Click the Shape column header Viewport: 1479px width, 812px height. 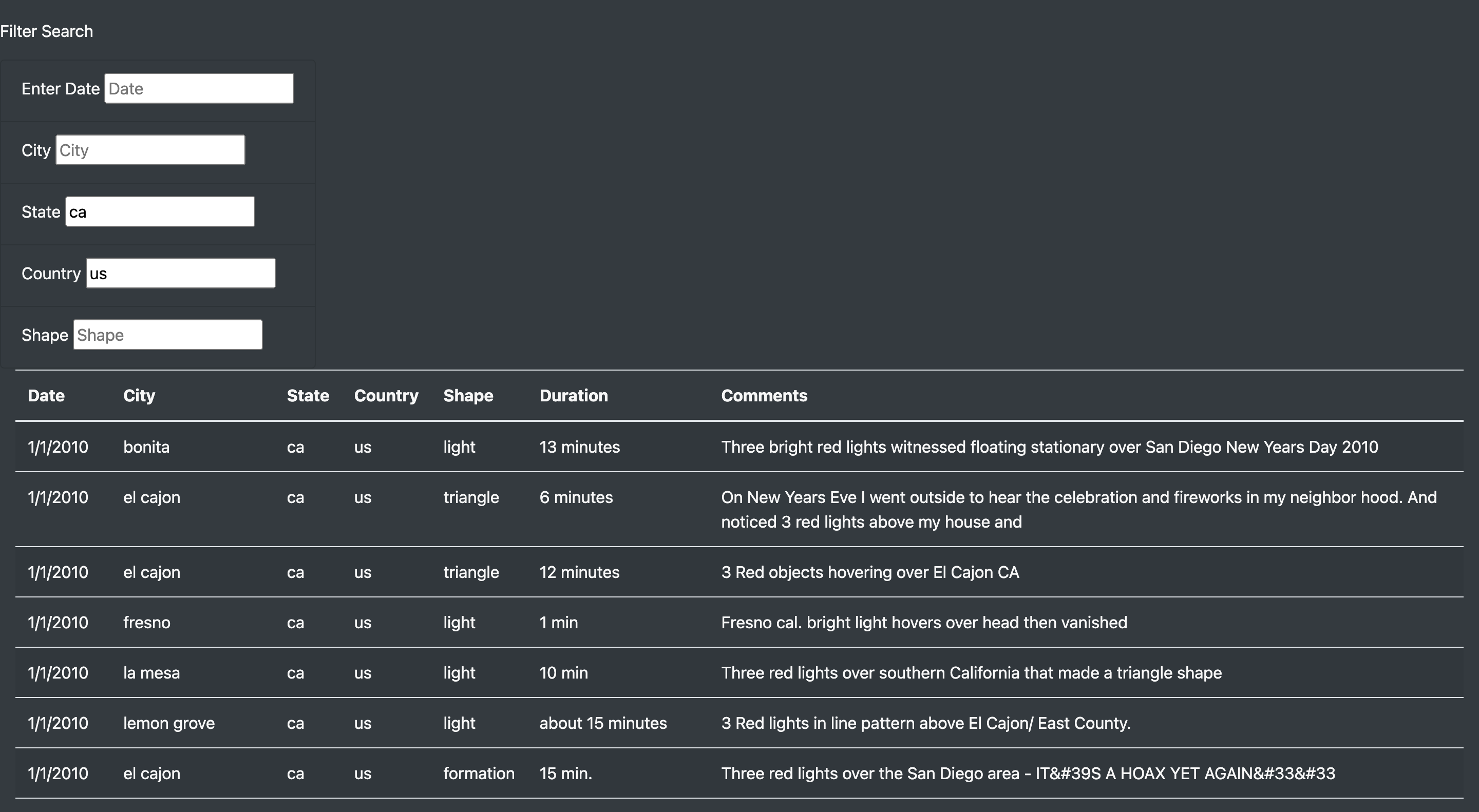pyautogui.click(x=468, y=395)
